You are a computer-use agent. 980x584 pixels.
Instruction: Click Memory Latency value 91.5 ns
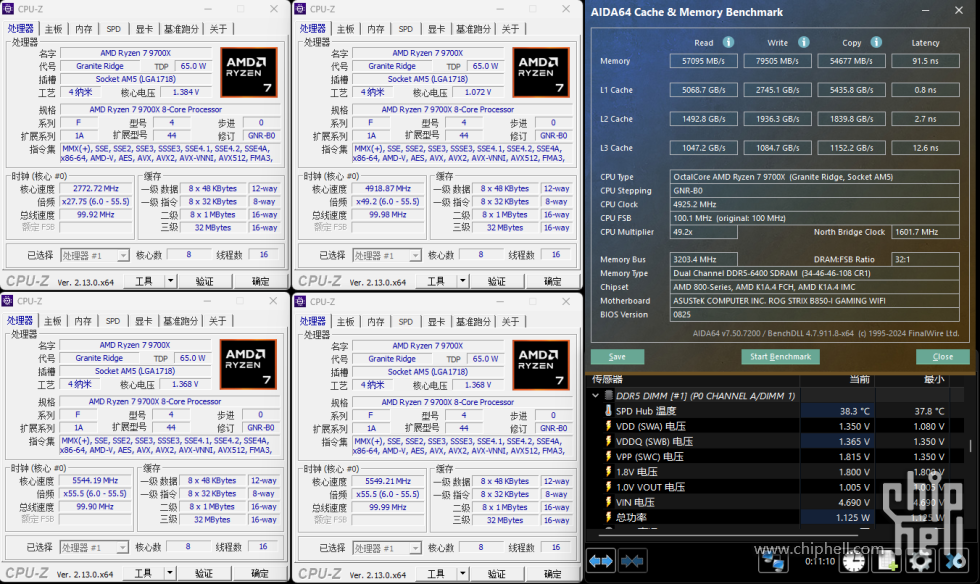click(925, 61)
